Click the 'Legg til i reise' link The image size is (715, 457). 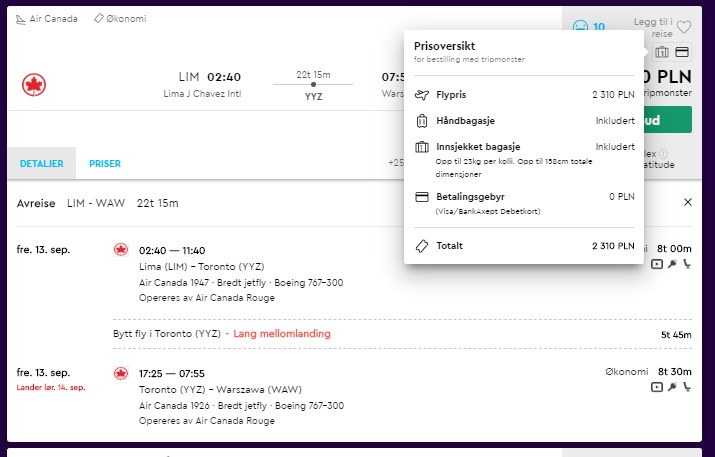pos(653,28)
